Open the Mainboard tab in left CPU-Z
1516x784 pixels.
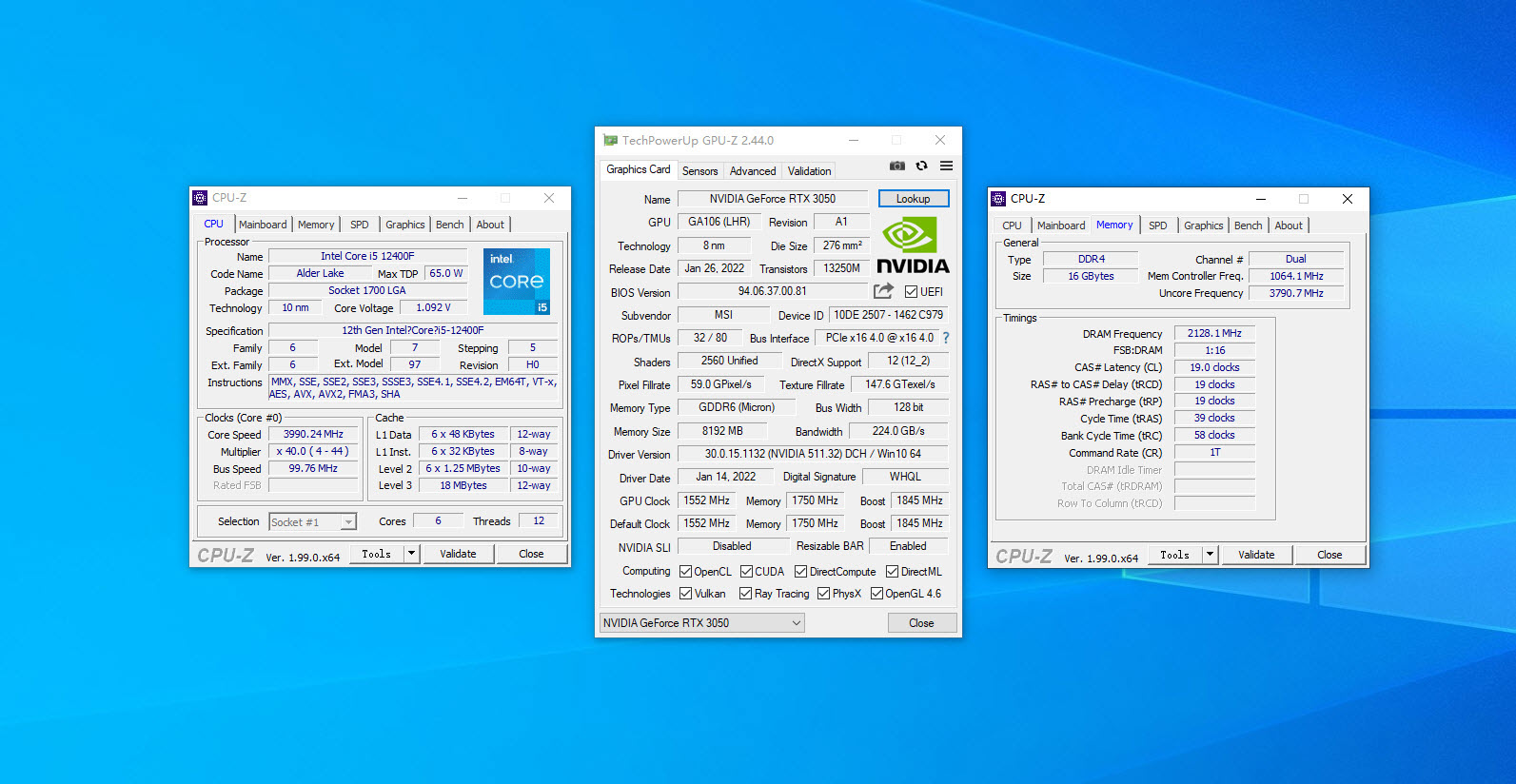tap(263, 225)
